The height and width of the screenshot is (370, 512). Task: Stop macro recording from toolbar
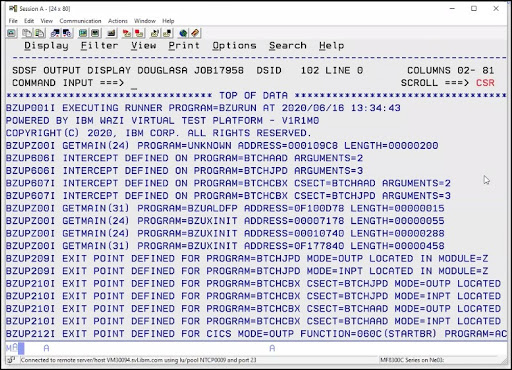point(139,33)
